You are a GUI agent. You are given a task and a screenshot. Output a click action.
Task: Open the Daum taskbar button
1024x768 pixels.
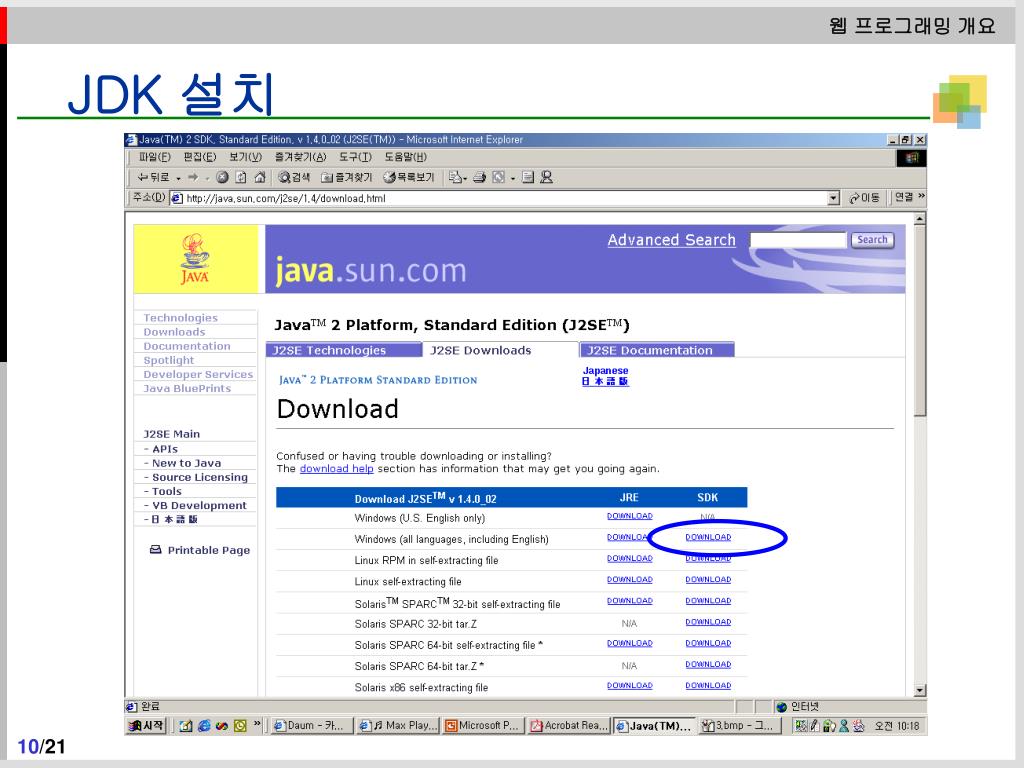[312, 726]
